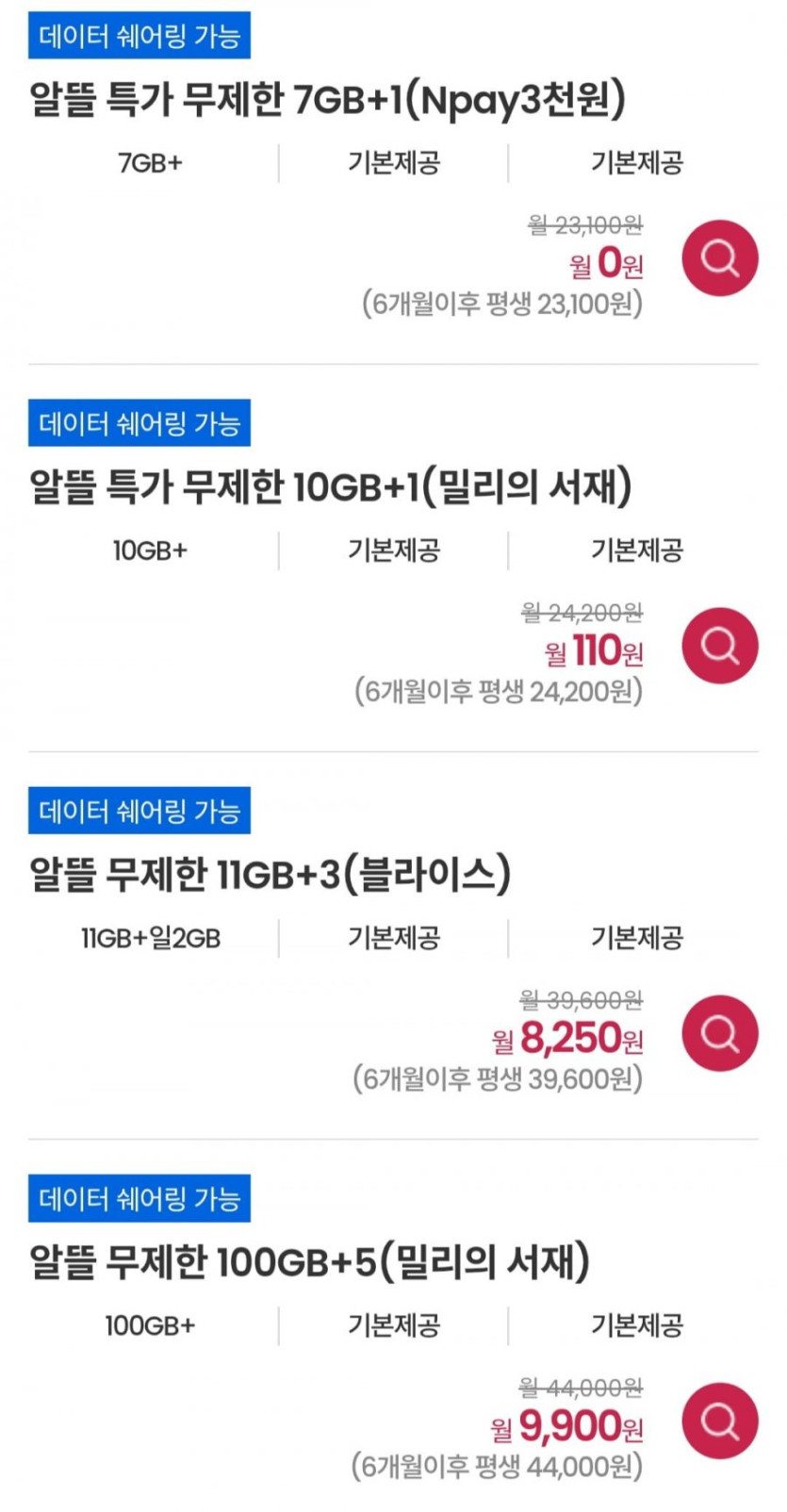
Task: Click magnifier icon for 100GB+5 밀리의 서재 plan
Action: (x=720, y=1421)
